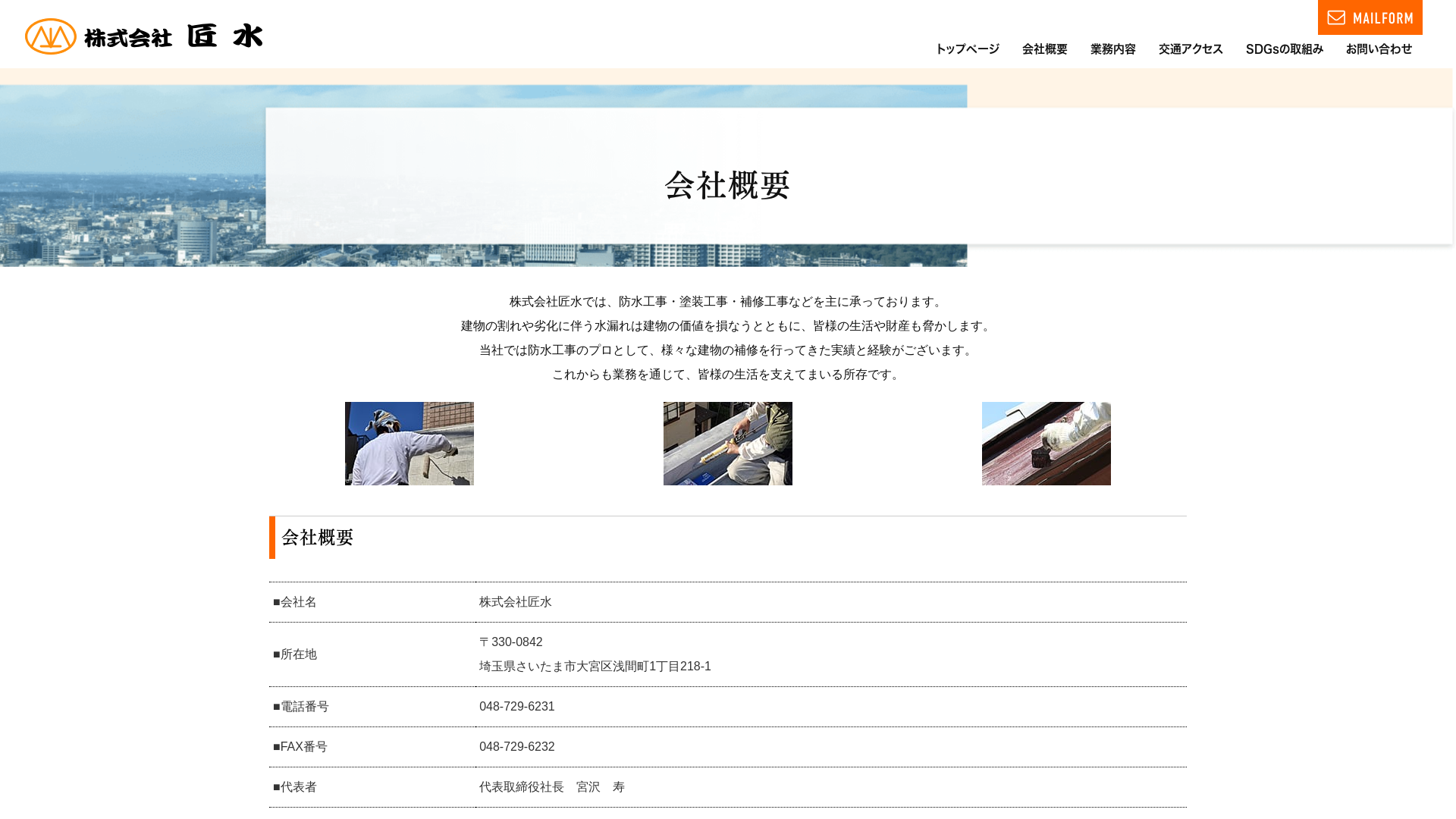
Task: Click the 会社概要 hero banner title
Action: point(728,185)
